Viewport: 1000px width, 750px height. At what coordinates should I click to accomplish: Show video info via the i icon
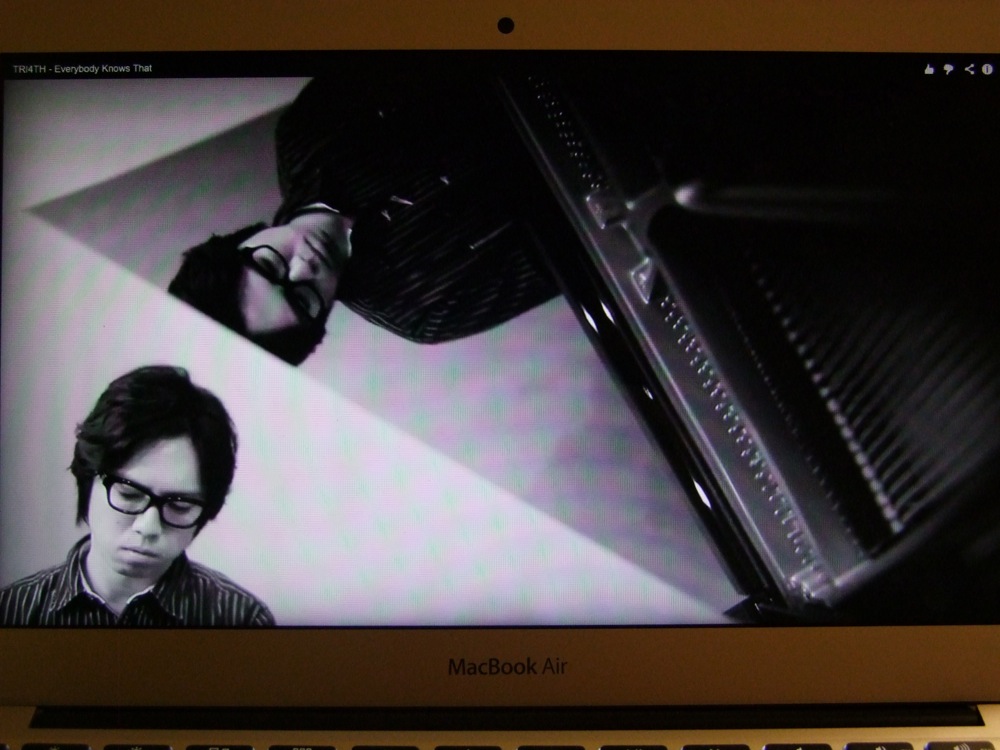[x=987, y=69]
